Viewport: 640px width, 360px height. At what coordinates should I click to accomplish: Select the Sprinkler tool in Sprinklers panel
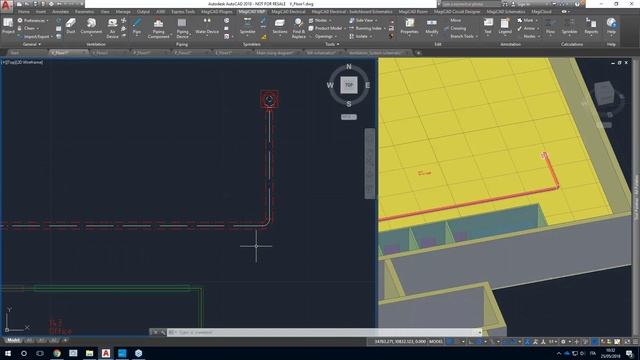click(247, 26)
